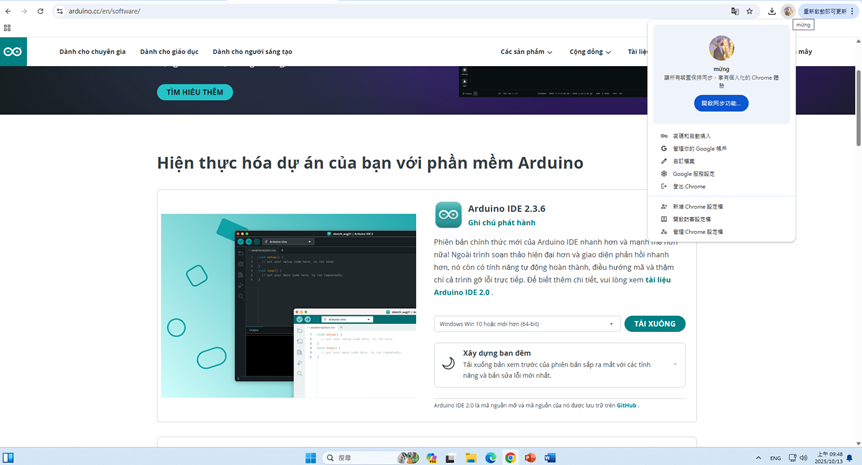Open the Ghi chú phát hành link

(502, 223)
